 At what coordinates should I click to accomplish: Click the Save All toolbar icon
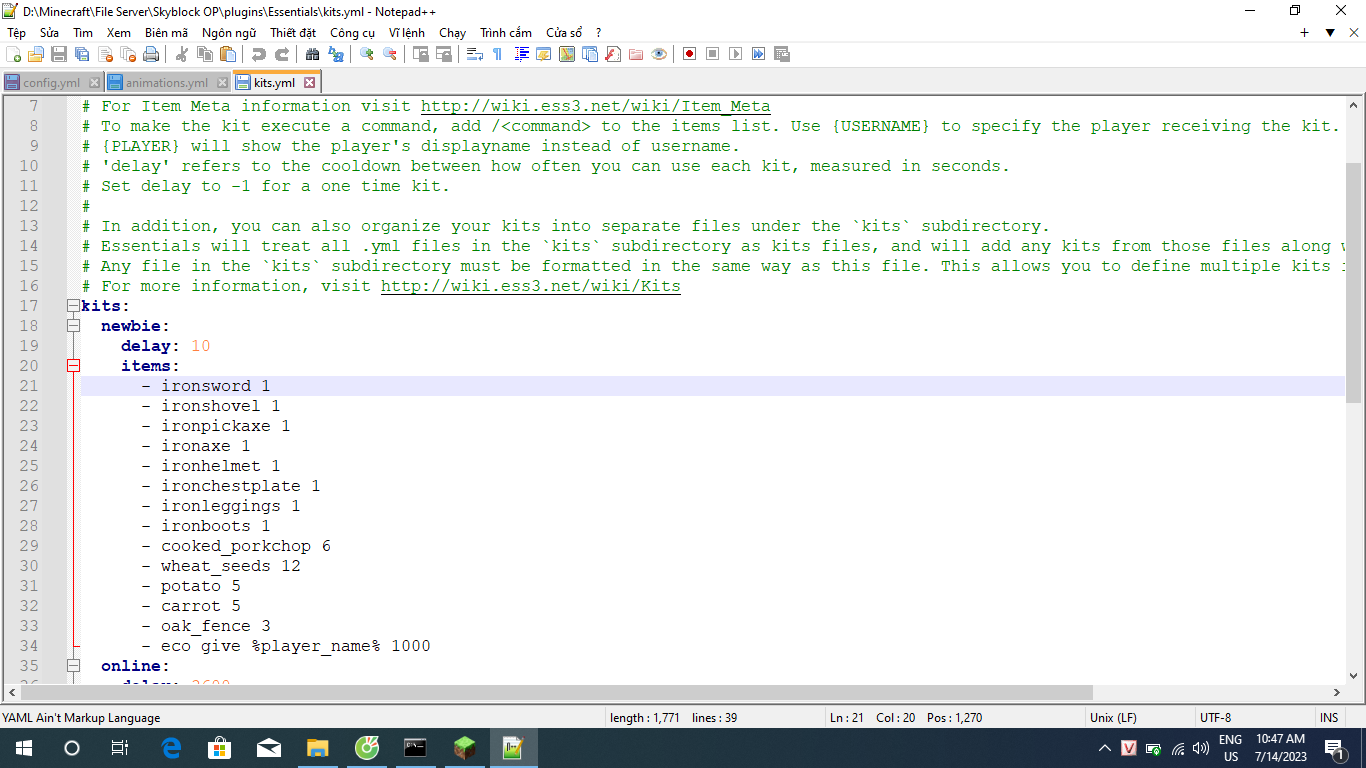(x=82, y=54)
